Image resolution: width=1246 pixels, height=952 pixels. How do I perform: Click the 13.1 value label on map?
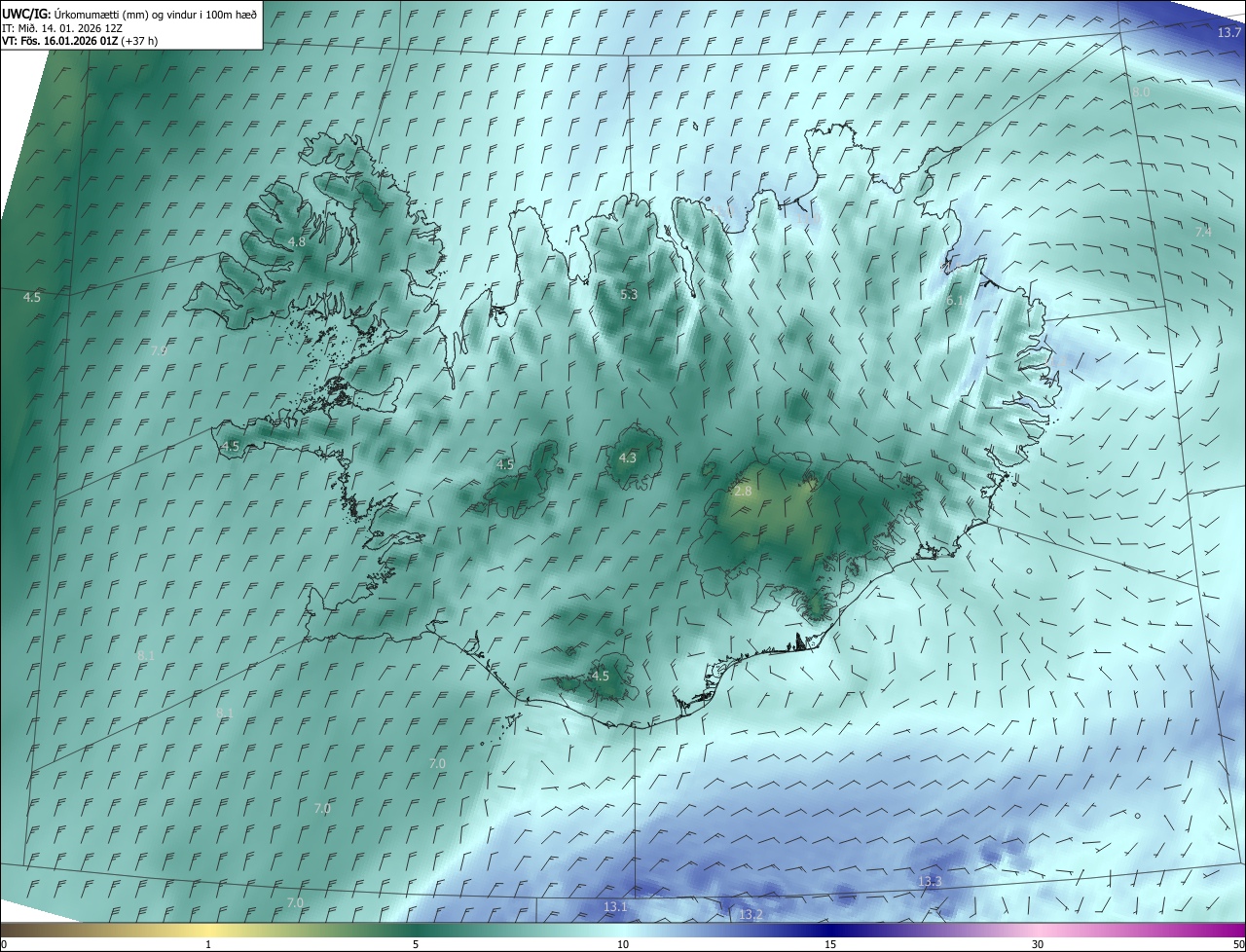(615, 906)
